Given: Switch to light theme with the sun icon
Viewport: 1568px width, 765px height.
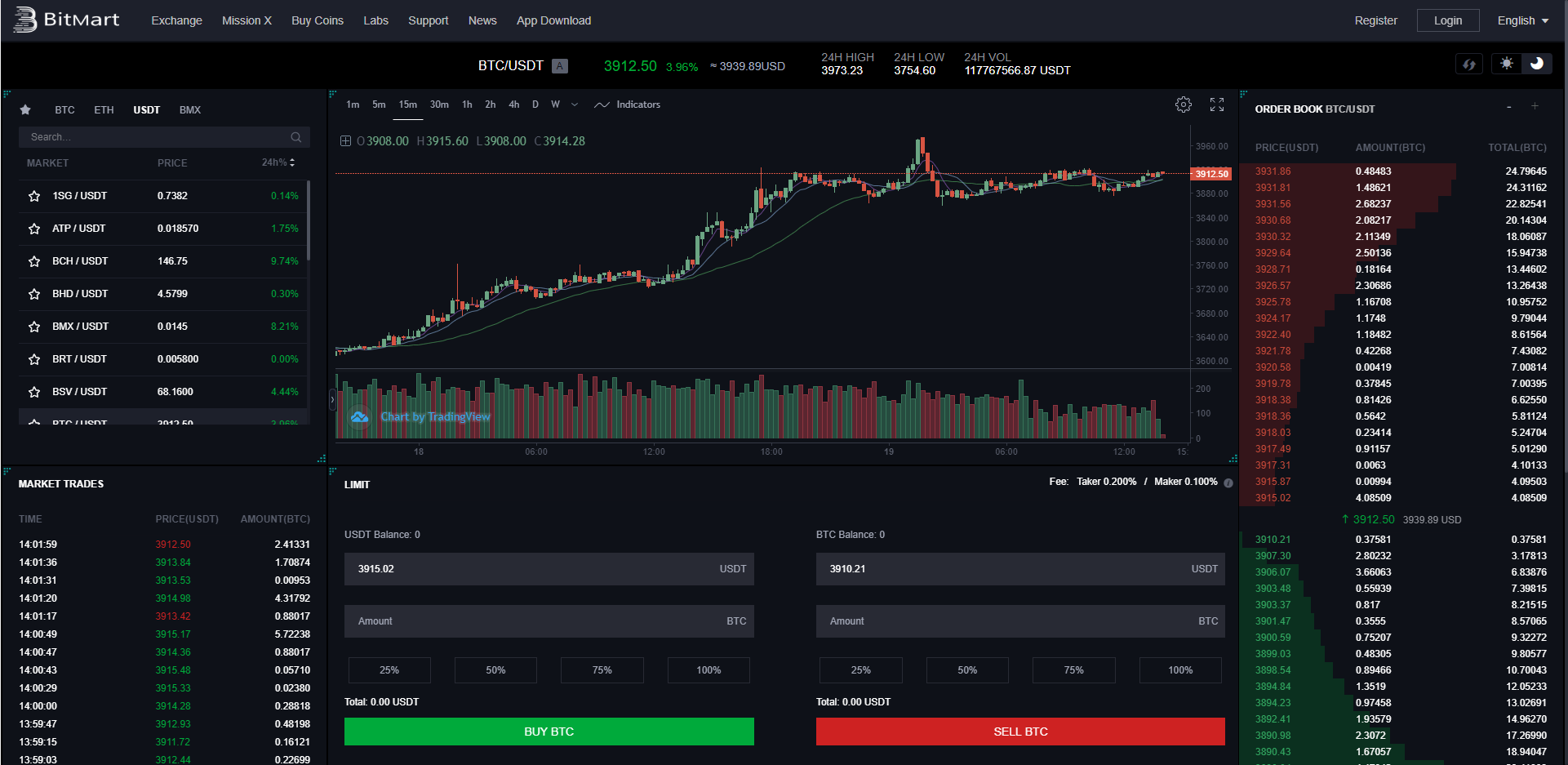Looking at the screenshot, I should coord(1507,63).
